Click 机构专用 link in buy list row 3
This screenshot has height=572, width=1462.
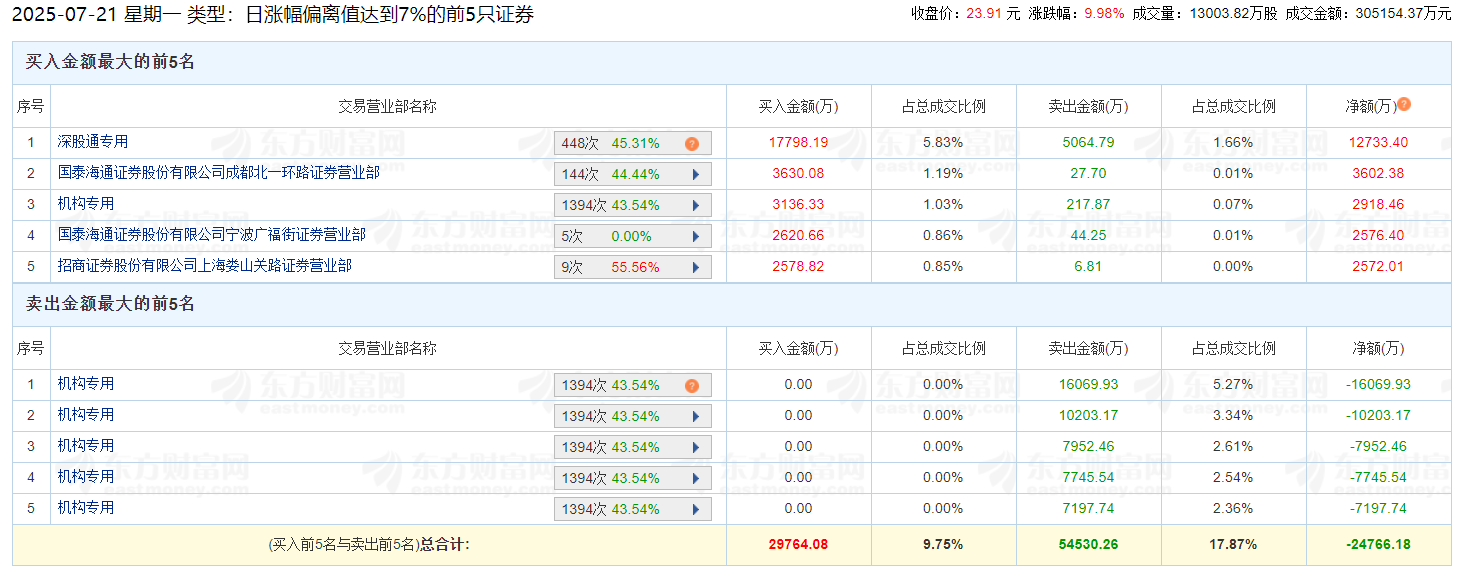pyautogui.click(x=85, y=204)
